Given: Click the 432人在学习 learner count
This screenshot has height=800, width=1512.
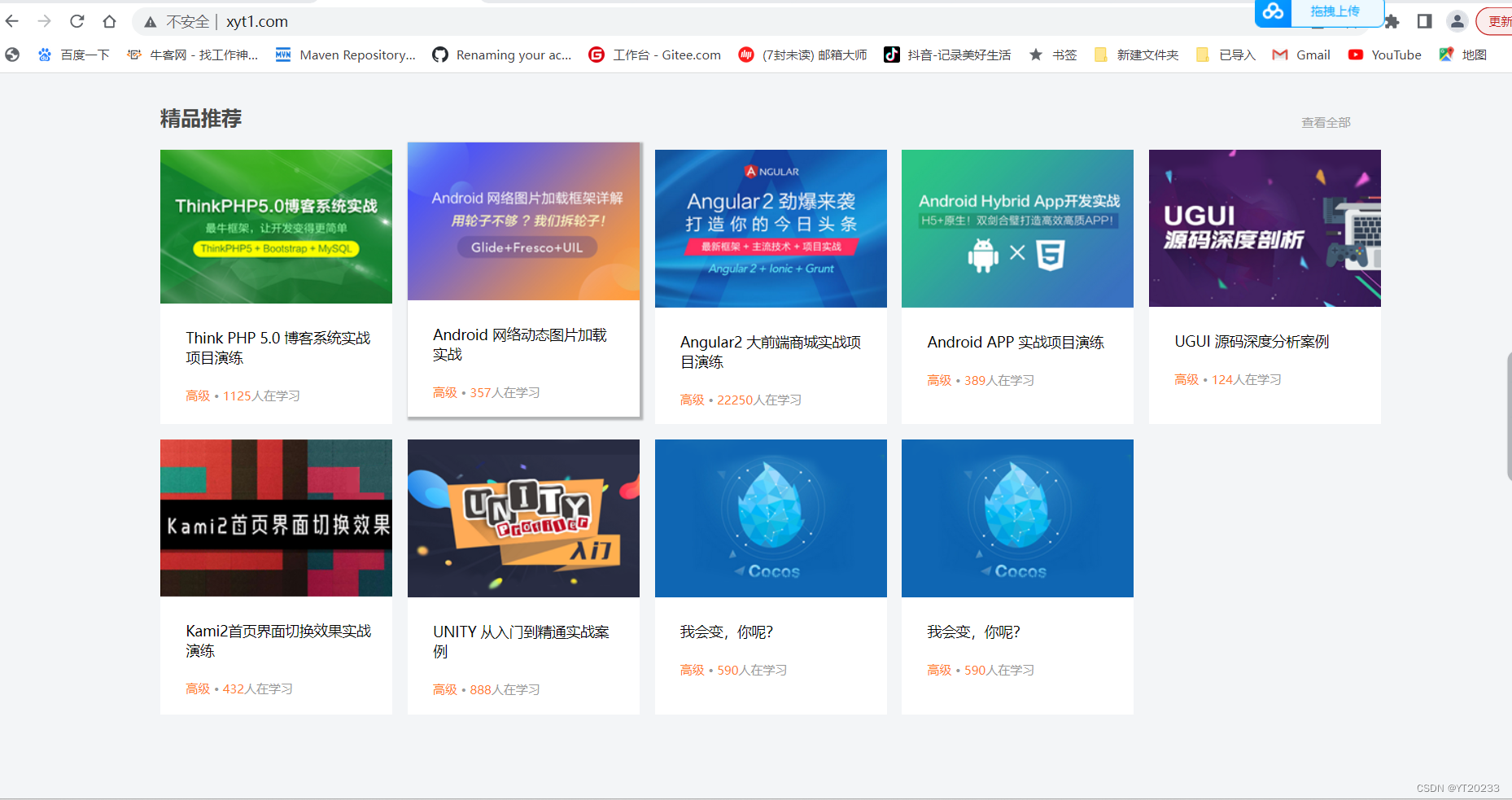Looking at the screenshot, I should [258, 689].
